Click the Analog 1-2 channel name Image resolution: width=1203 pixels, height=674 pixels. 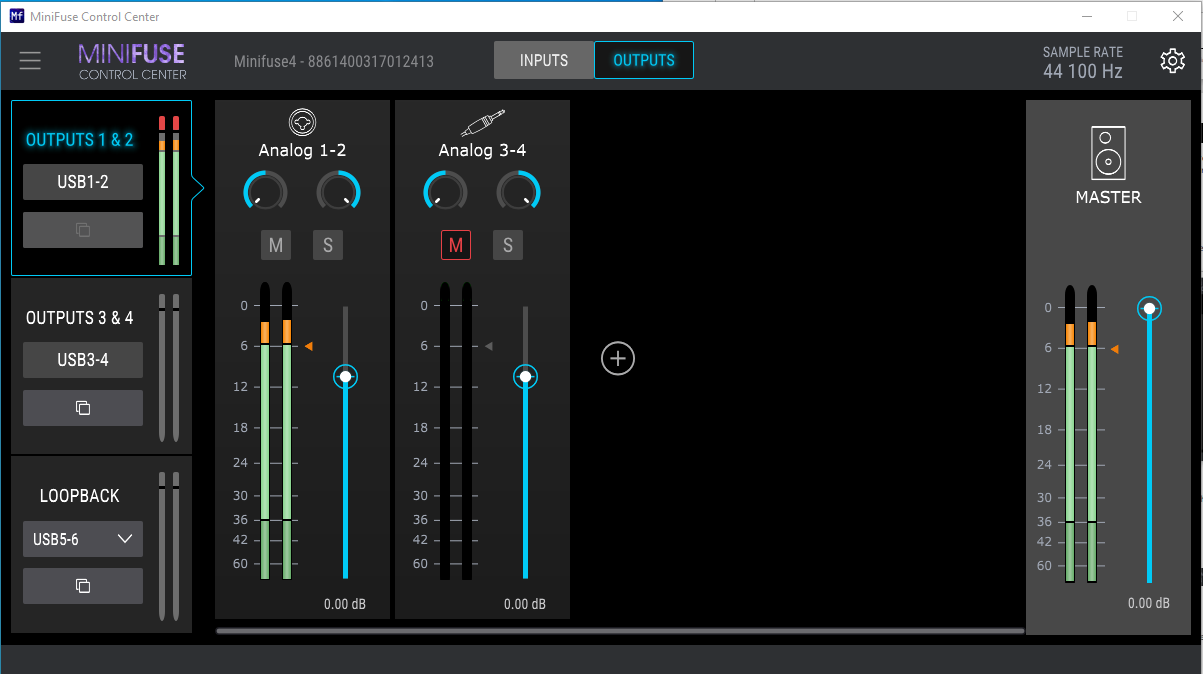click(302, 151)
